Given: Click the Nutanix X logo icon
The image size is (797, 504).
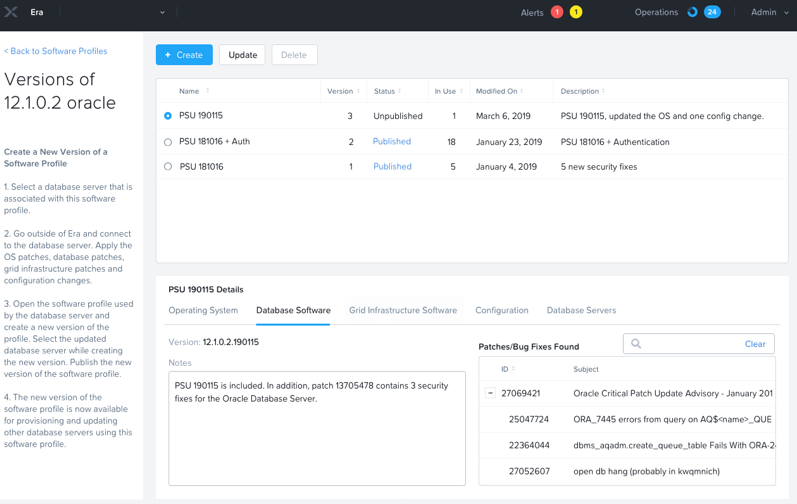Looking at the screenshot, I should pyautogui.click(x=11, y=12).
